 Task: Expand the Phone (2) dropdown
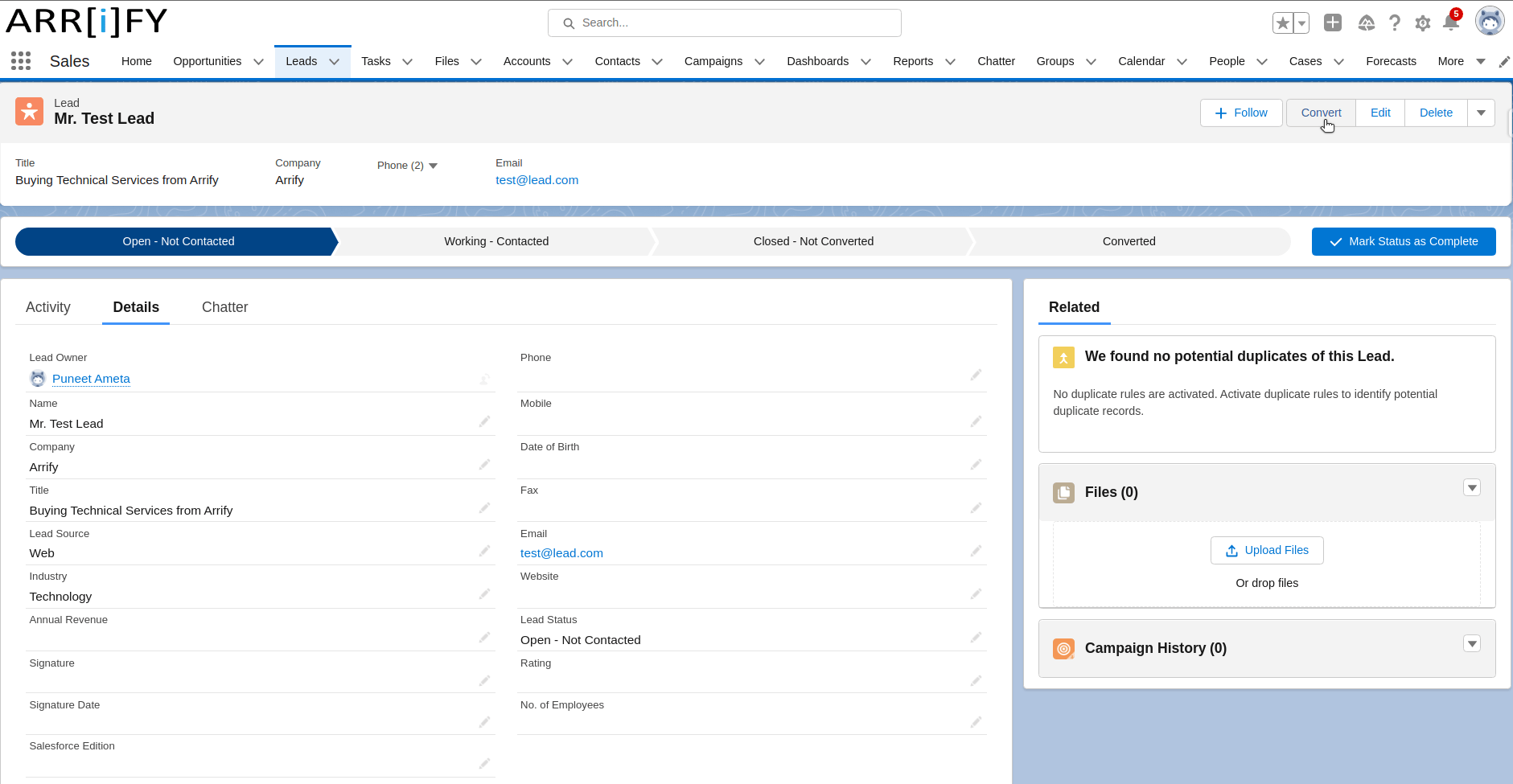tap(407, 165)
